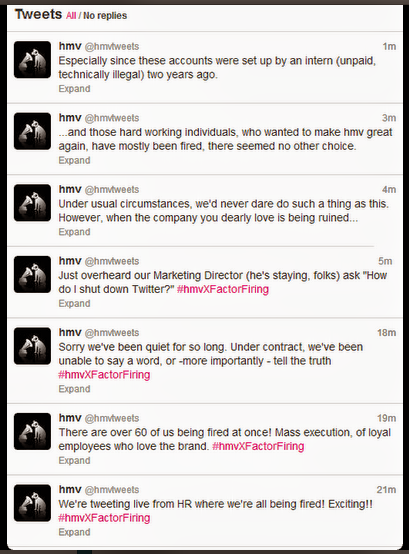Click hmv avatar on the 1m tweet
Screen dimensions: 409x554
32,59
